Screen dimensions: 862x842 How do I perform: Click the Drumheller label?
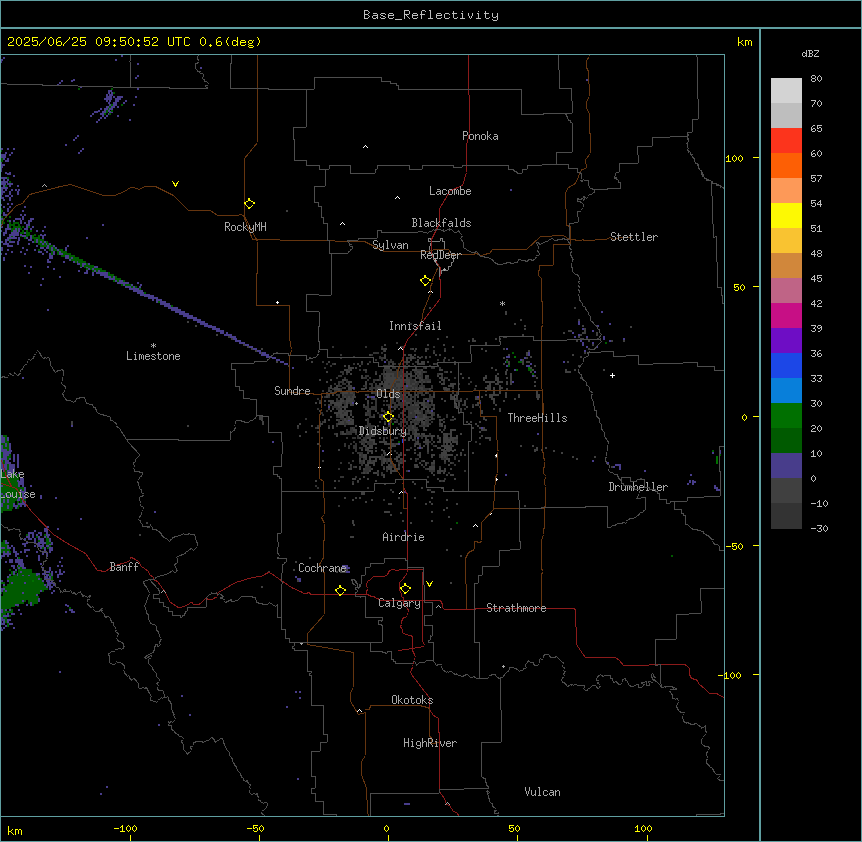pyautogui.click(x=638, y=487)
